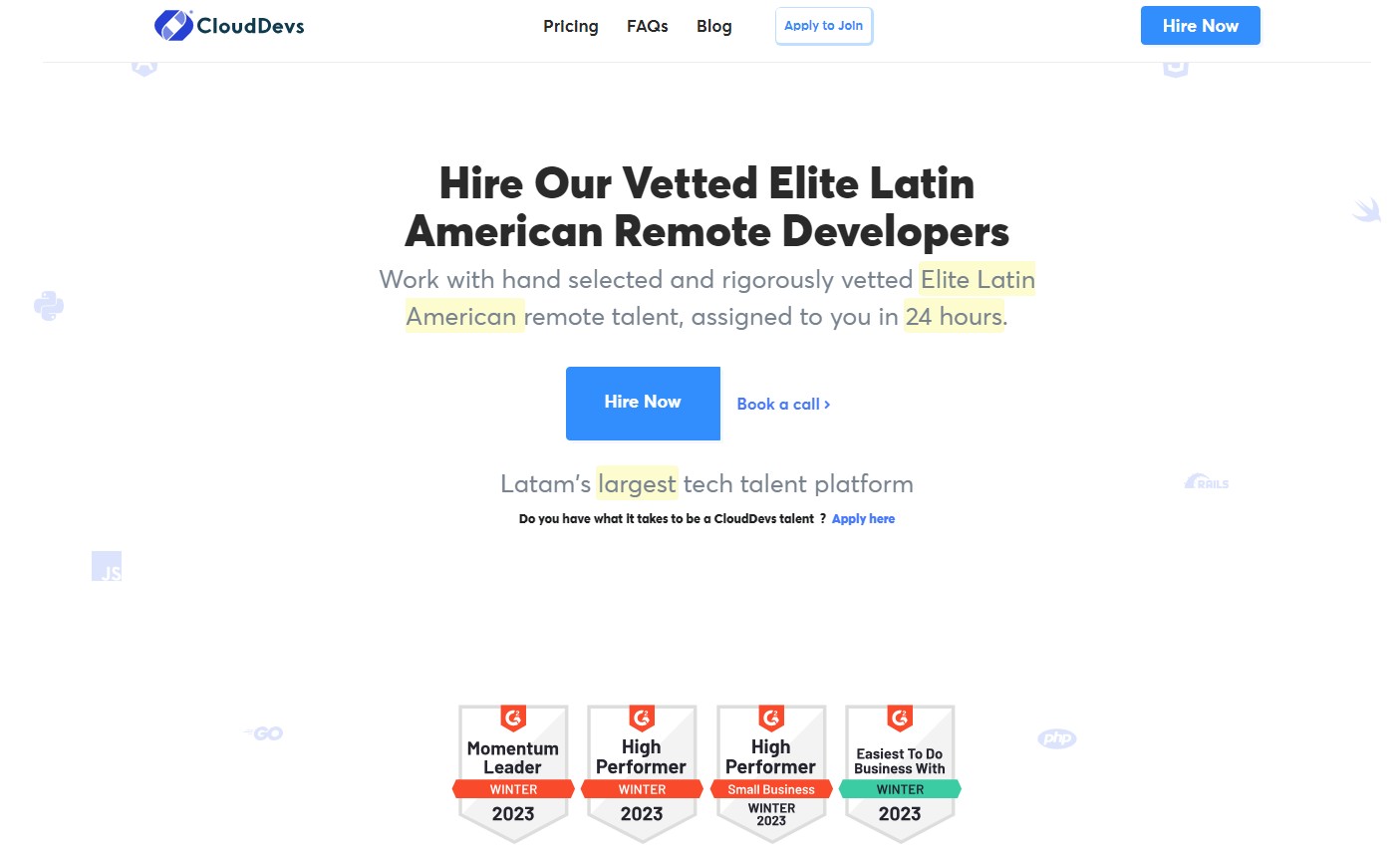Click the faded Swift bird icon

coord(1367,209)
